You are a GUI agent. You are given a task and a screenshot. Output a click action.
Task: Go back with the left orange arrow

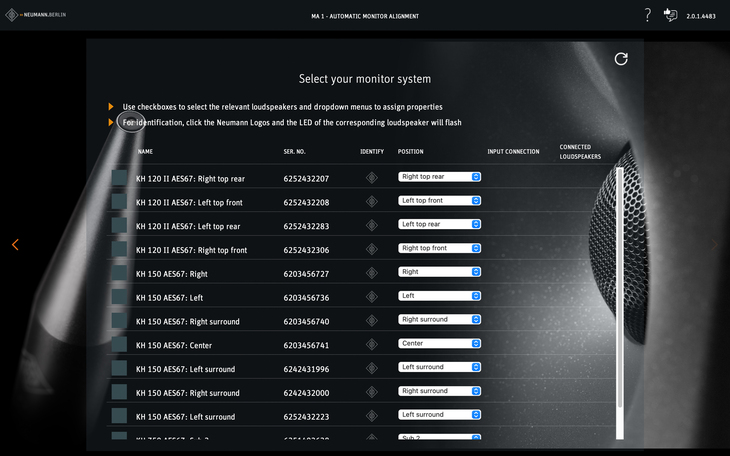point(15,245)
